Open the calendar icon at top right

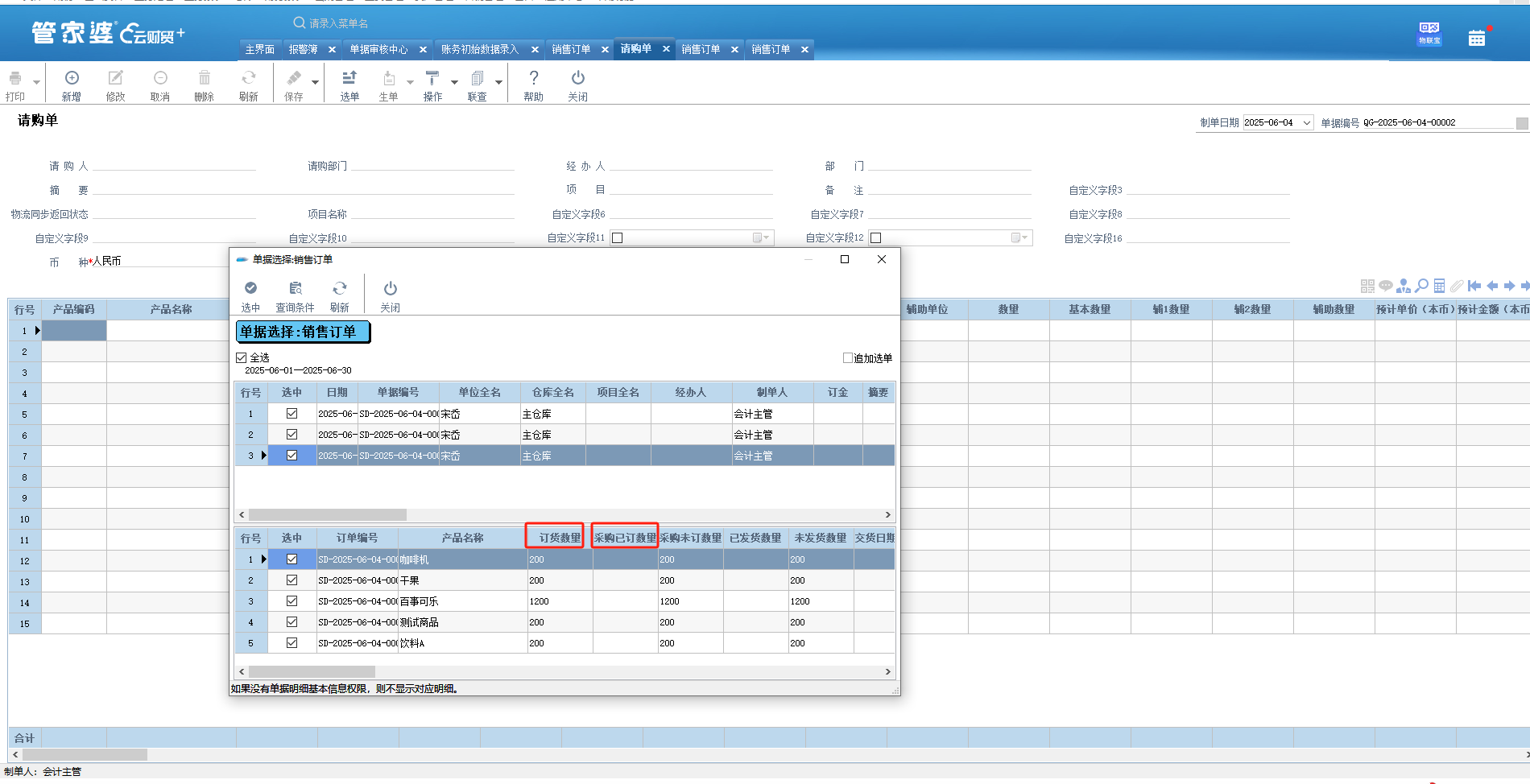tap(1476, 38)
